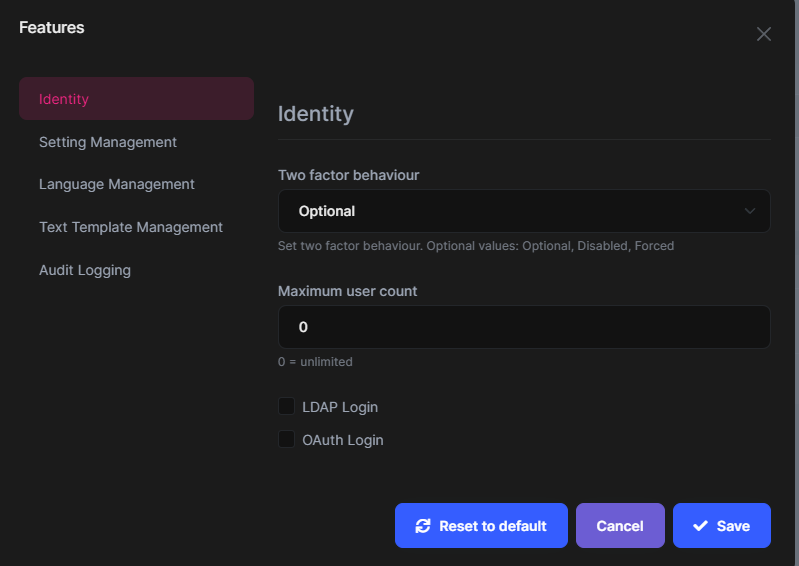Click the chevron arrow in the two factor dropdown

coord(750,211)
